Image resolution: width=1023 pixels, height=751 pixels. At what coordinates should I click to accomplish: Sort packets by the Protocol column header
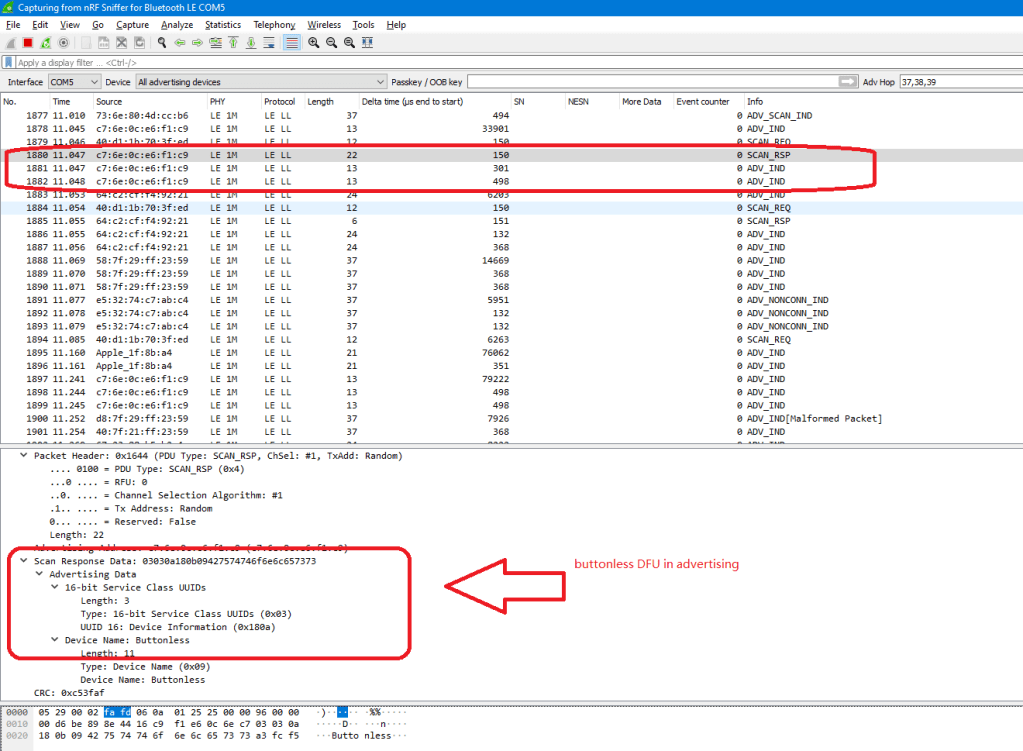point(280,102)
